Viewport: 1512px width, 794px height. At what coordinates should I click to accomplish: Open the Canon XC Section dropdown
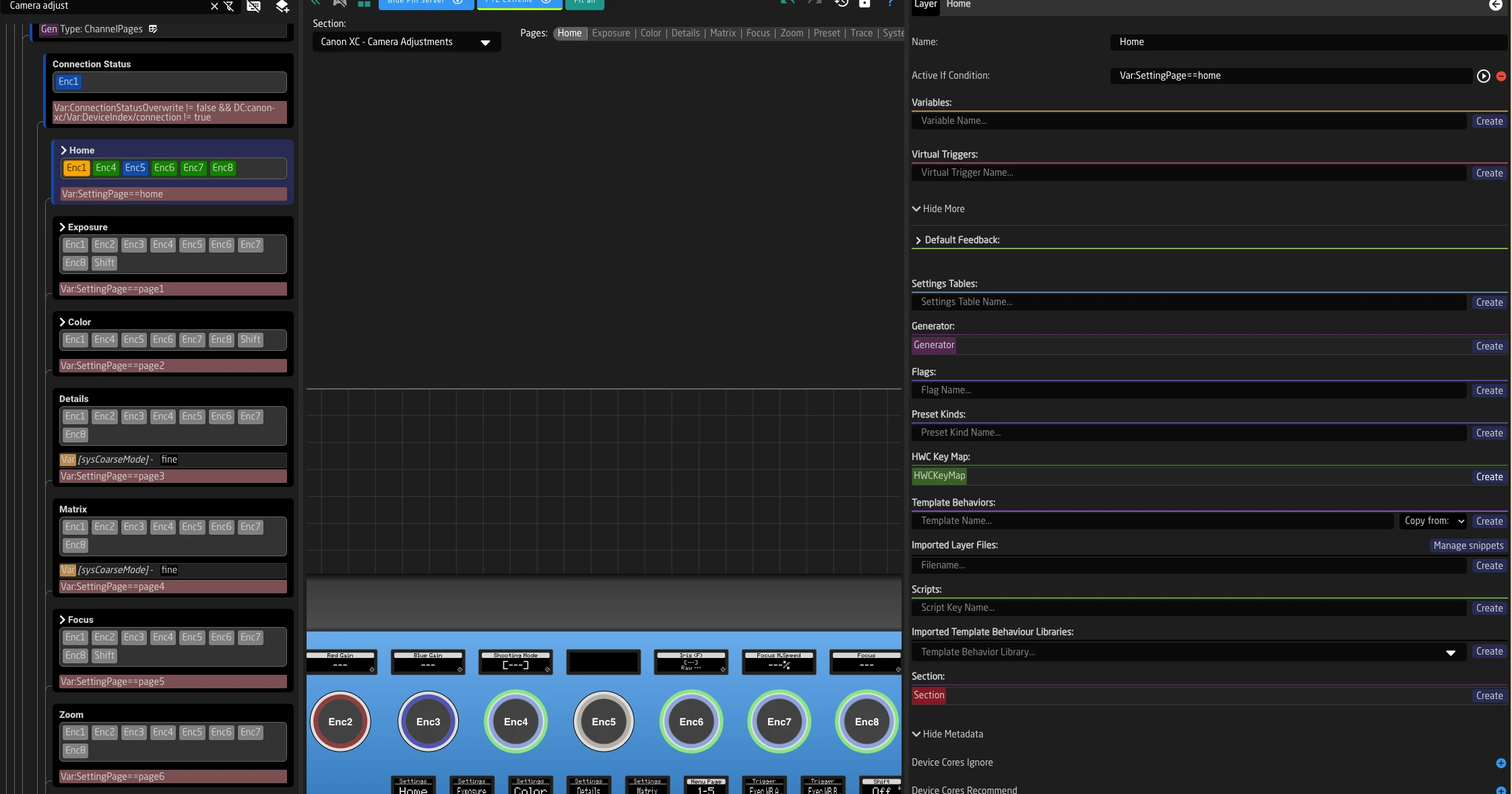click(407, 42)
